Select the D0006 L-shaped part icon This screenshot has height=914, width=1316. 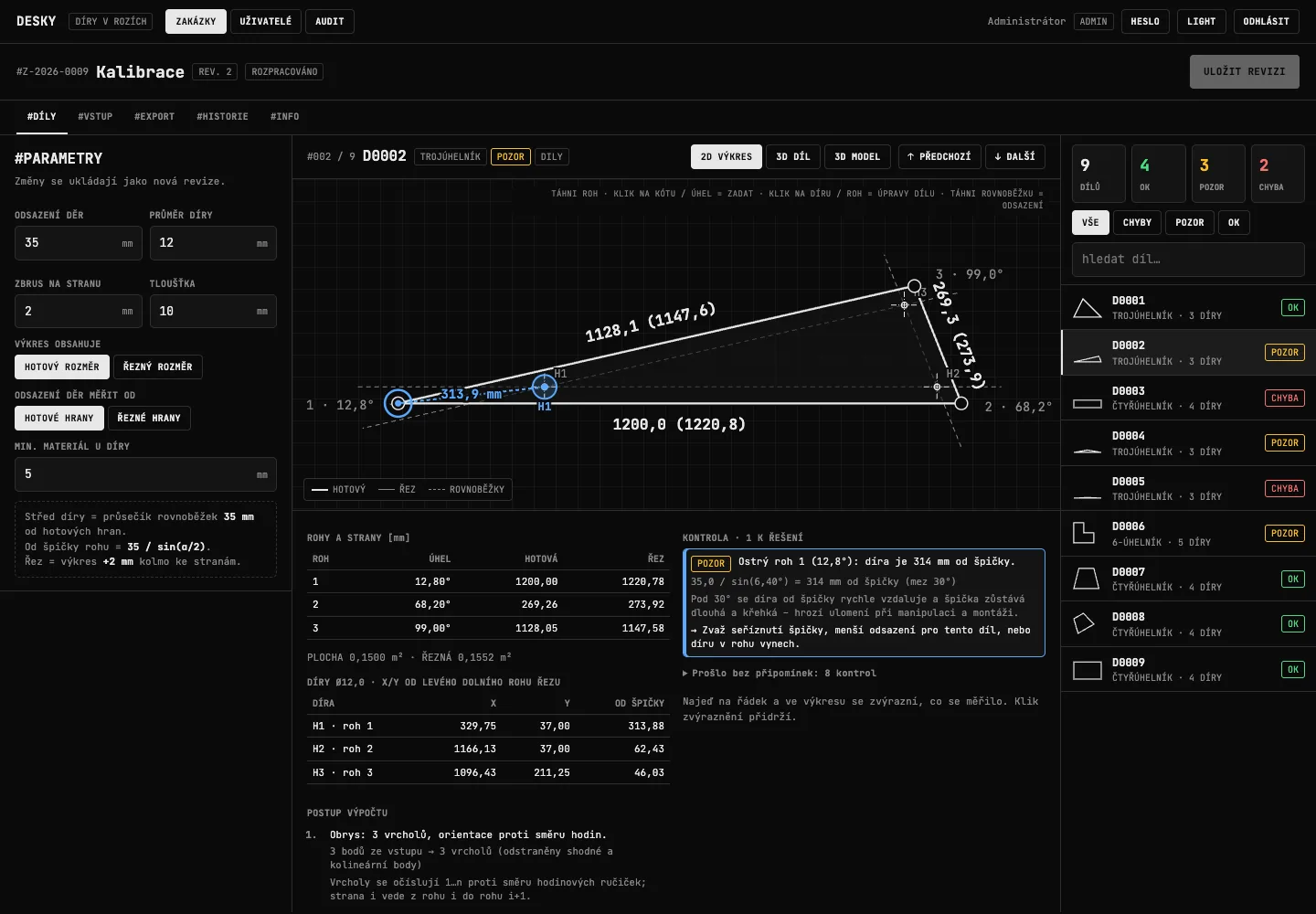(1084, 533)
